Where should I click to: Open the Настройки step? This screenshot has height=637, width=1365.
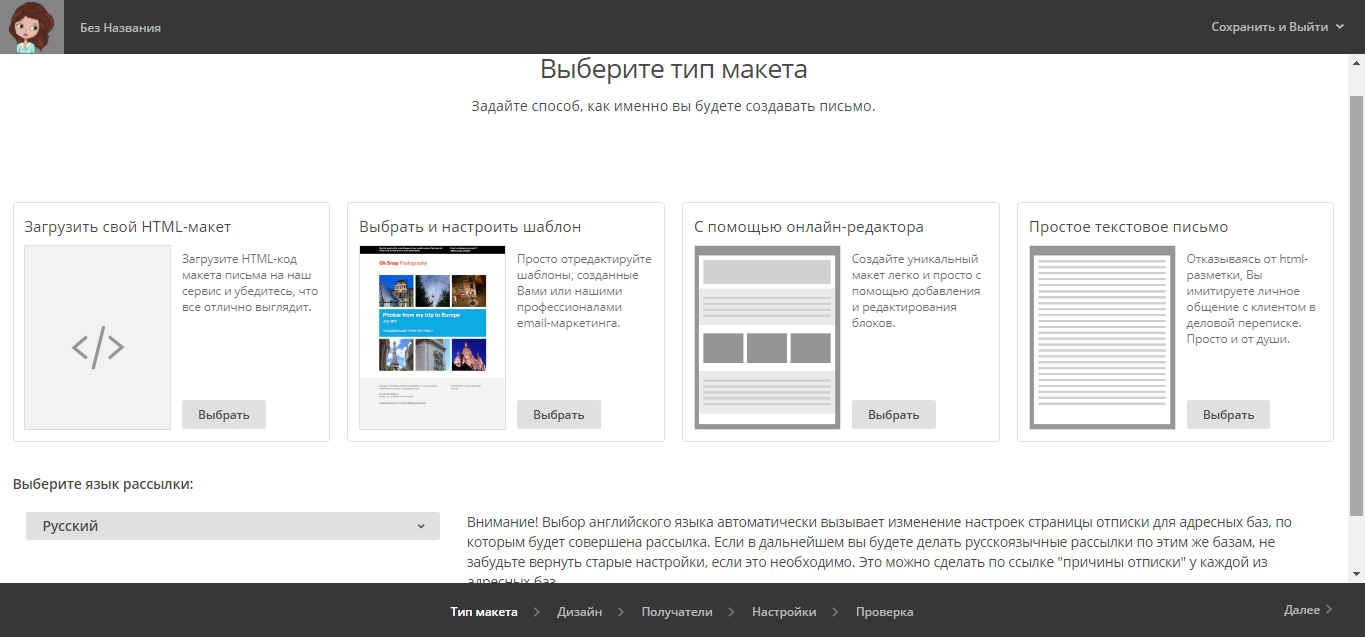click(x=784, y=612)
